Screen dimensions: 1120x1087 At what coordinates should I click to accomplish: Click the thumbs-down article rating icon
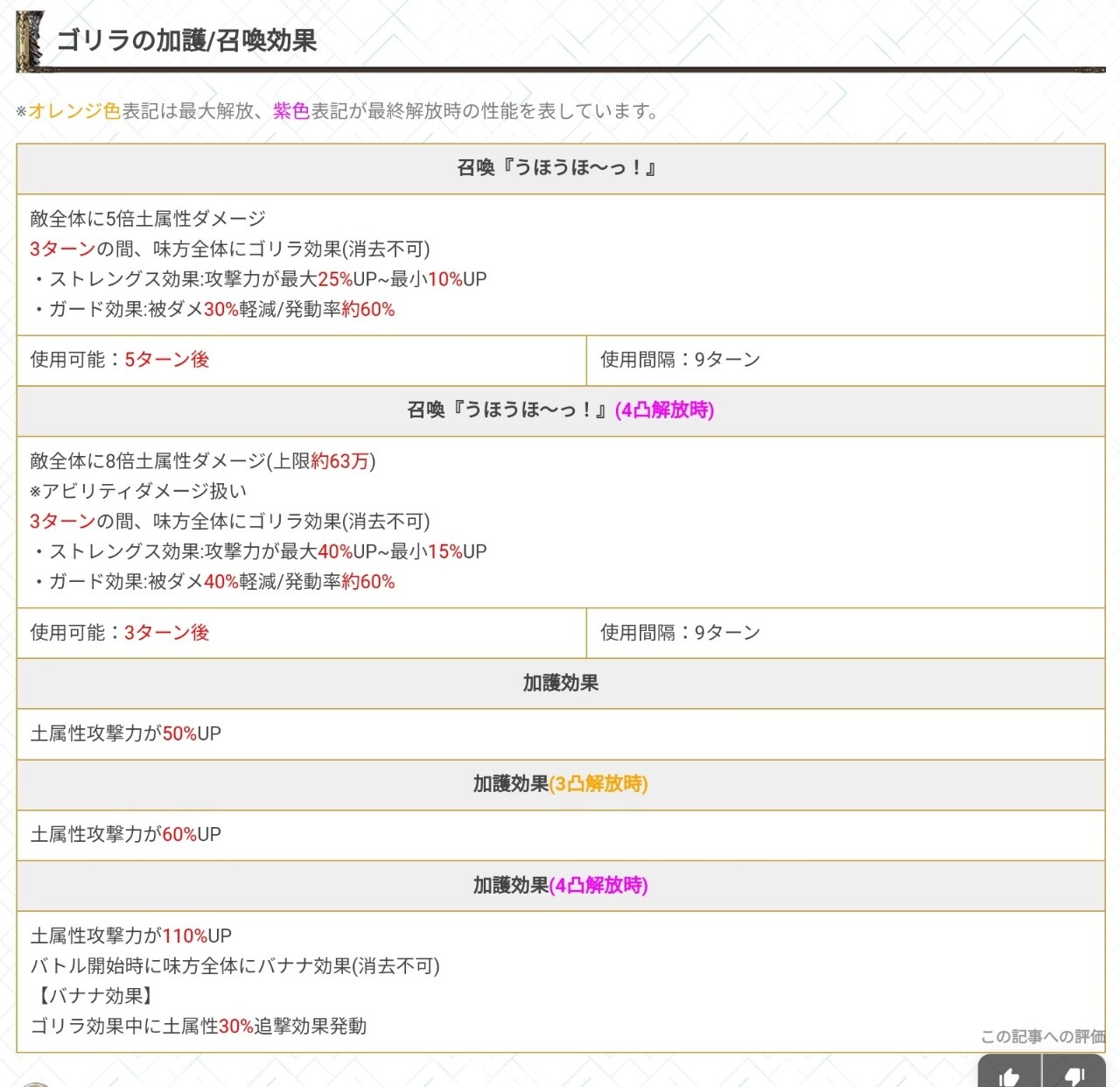(x=1074, y=1076)
